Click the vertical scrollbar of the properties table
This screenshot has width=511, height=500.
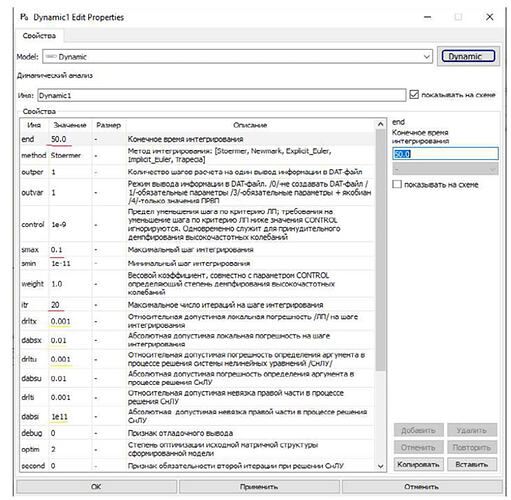click(380, 250)
